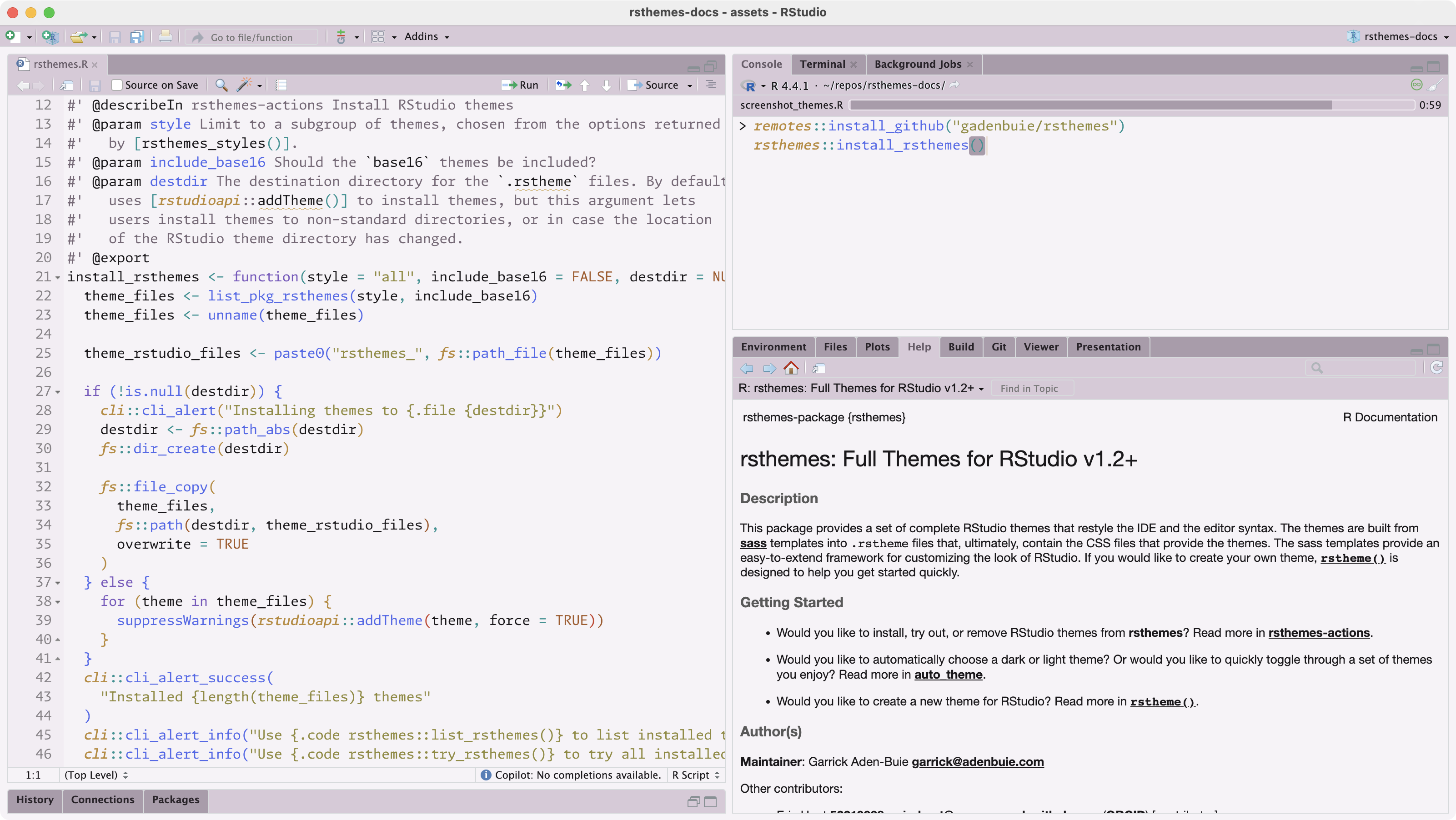Clear console with the broom icon

tap(1435, 85)
